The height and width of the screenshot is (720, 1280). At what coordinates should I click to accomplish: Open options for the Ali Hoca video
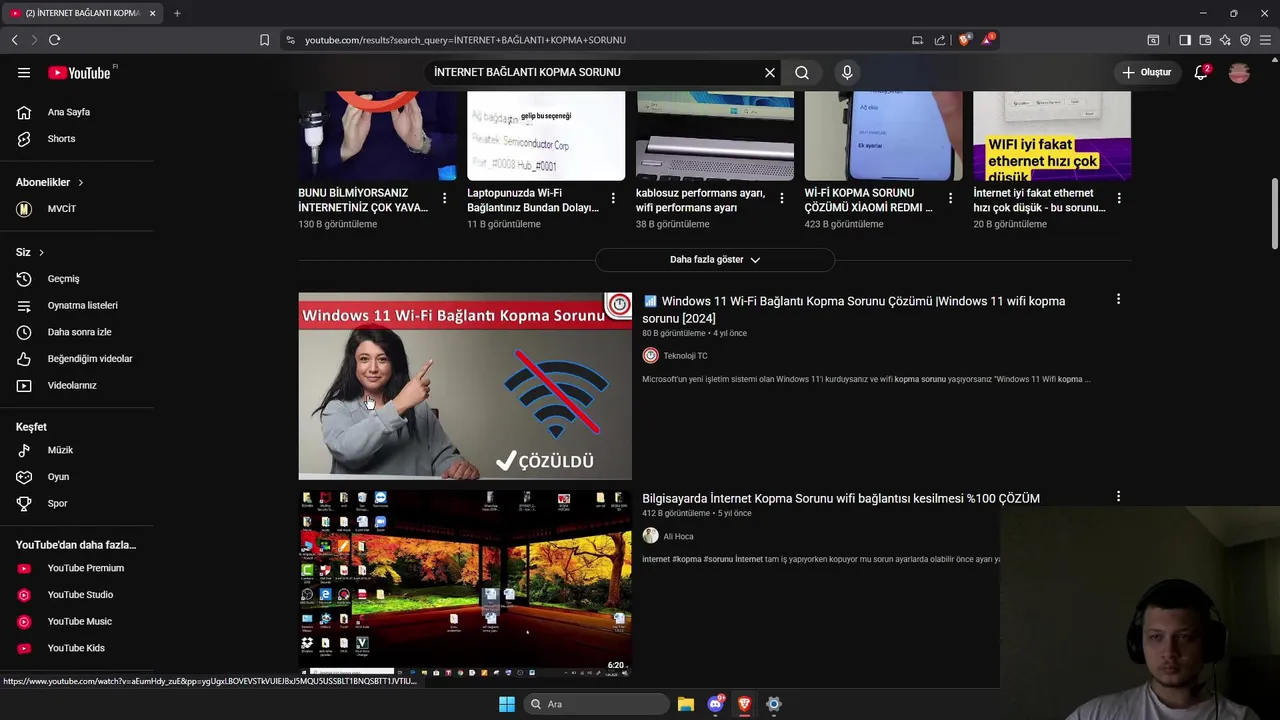tap(1118, 496)
